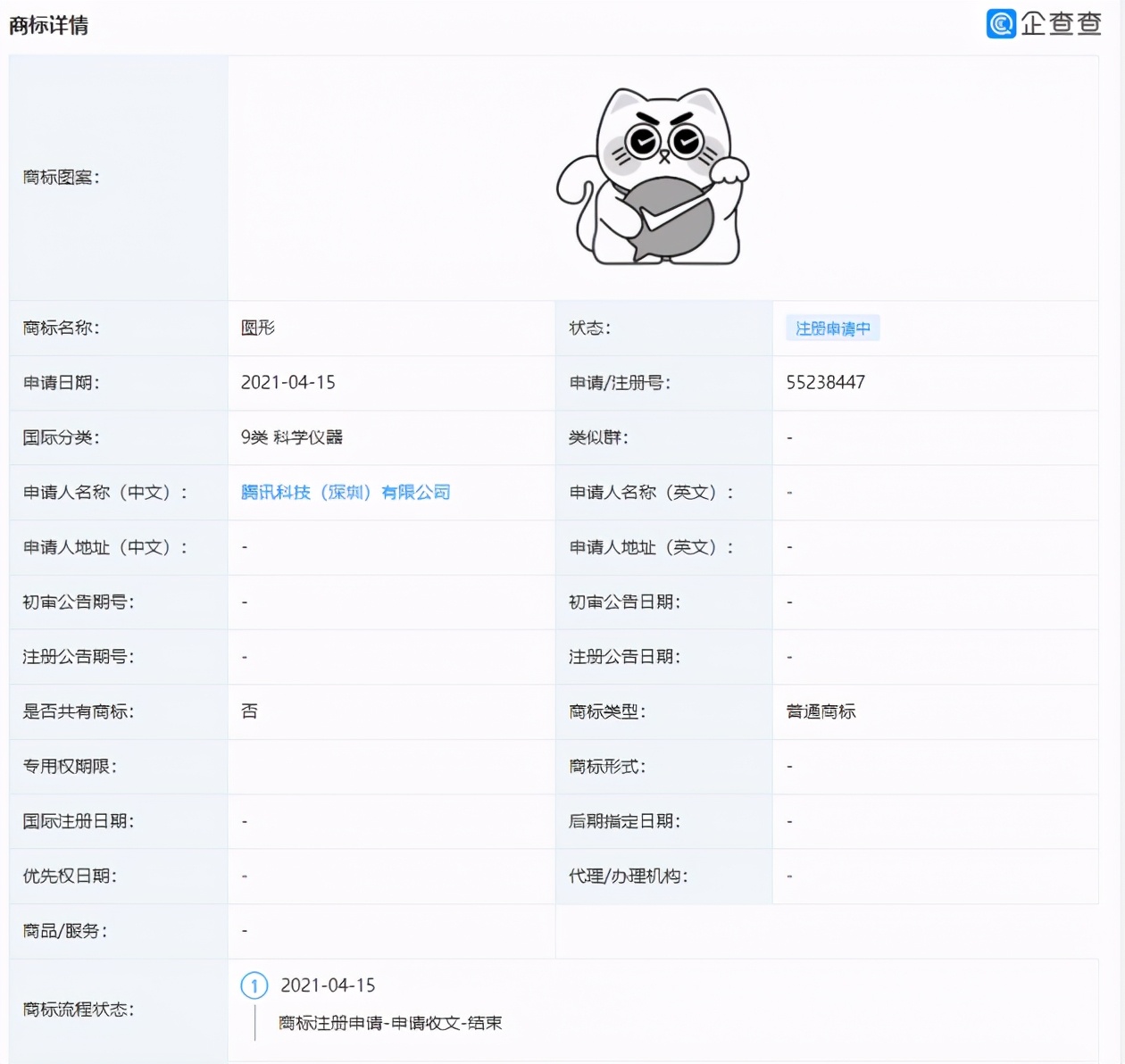Click the 类似群 field label
The image size is (1125, 1064).
tap(596, 437)
